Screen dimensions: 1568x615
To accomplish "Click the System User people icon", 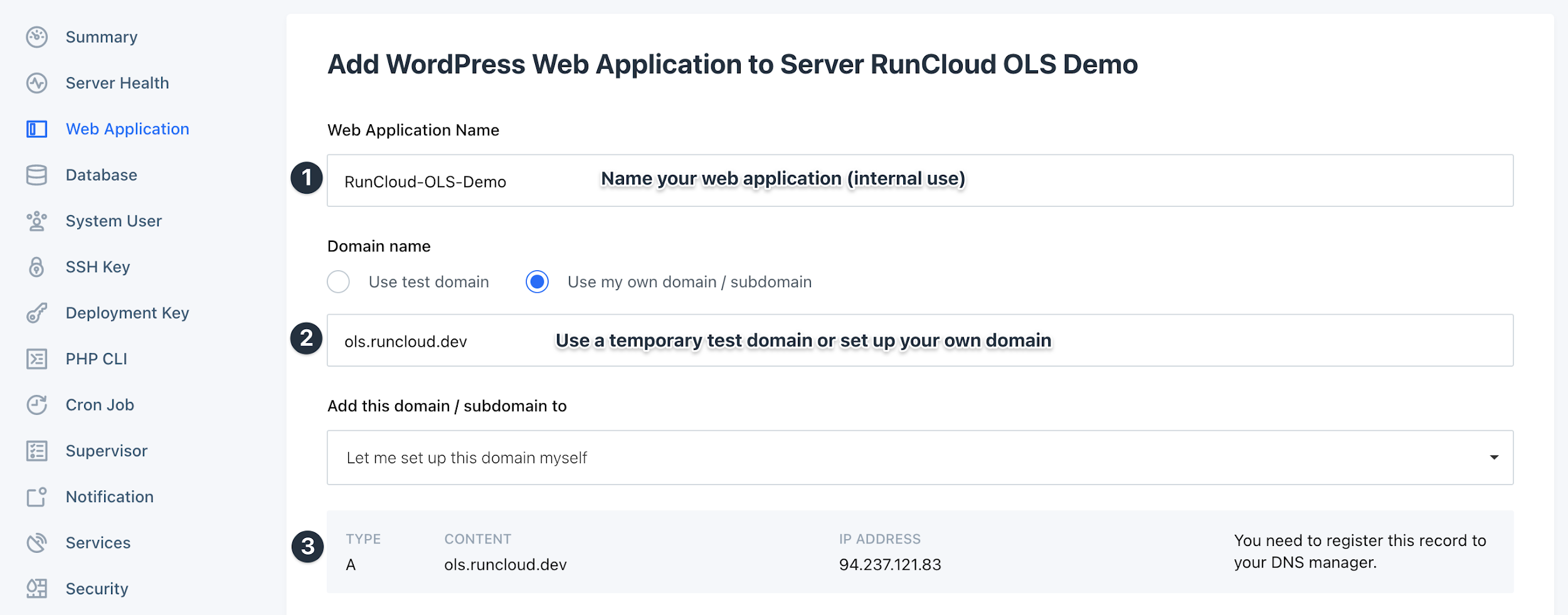I will pyautogui.click(x=37, y=221).
